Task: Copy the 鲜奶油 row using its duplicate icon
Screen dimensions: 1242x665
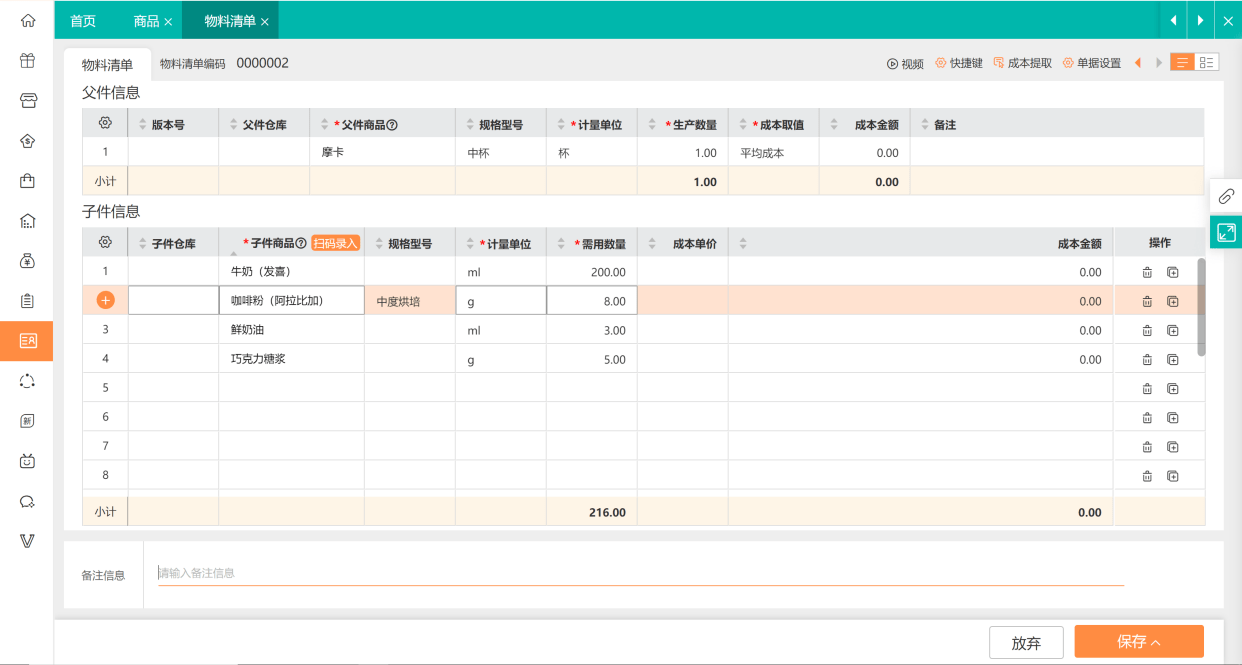Action: [x=1172, y=330]
